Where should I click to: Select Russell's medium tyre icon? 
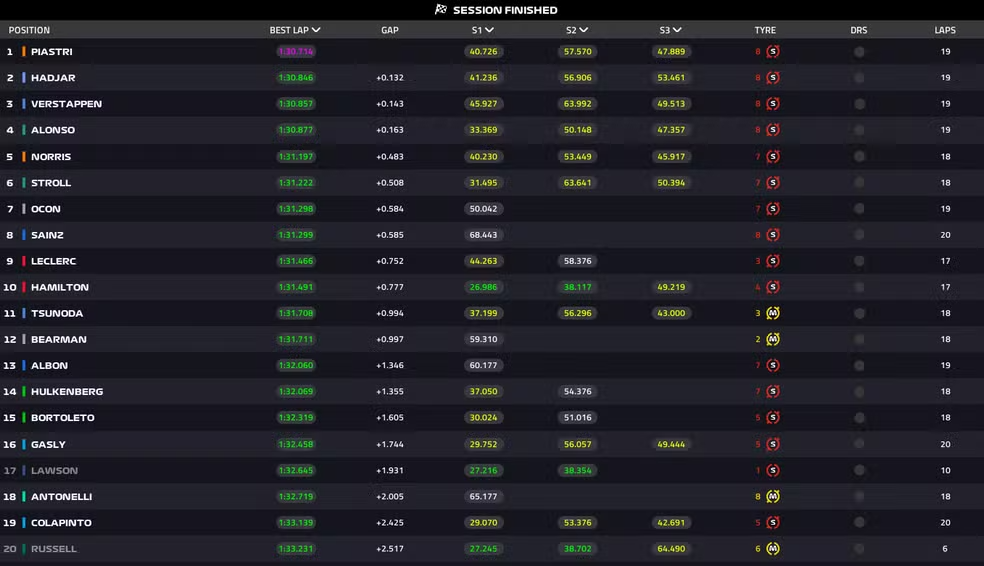pyautogui.click(x=772, y=549)
